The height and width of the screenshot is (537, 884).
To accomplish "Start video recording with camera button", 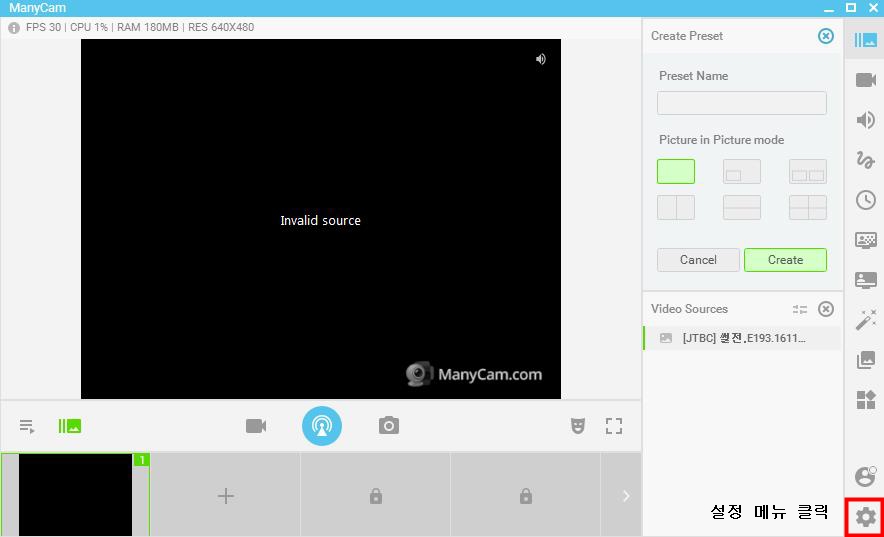I will pos(256,426).
